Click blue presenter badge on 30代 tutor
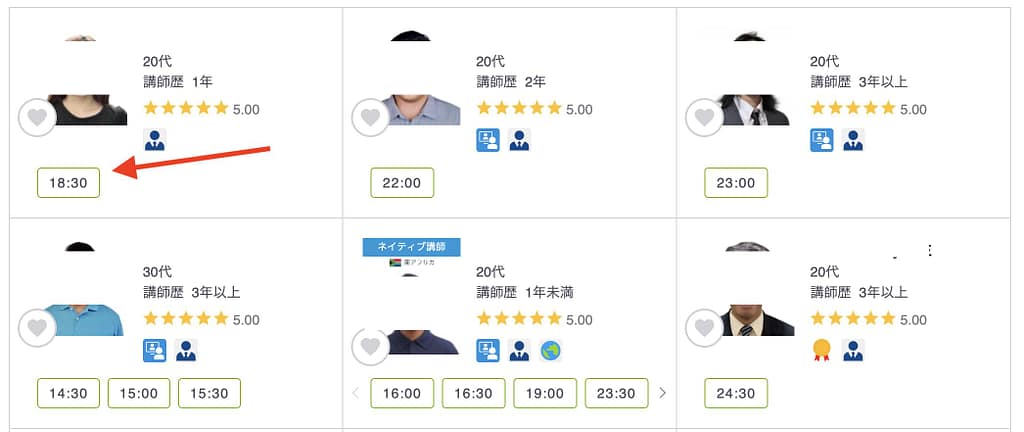This screenshot has height=432, width=1024. click(x=154, y=351)
